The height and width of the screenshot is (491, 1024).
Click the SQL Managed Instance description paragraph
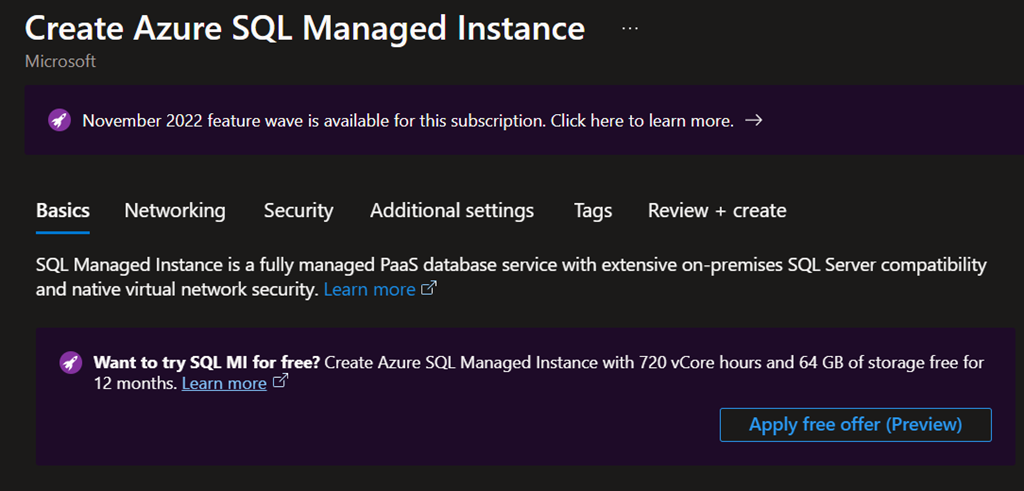[510, 266]
